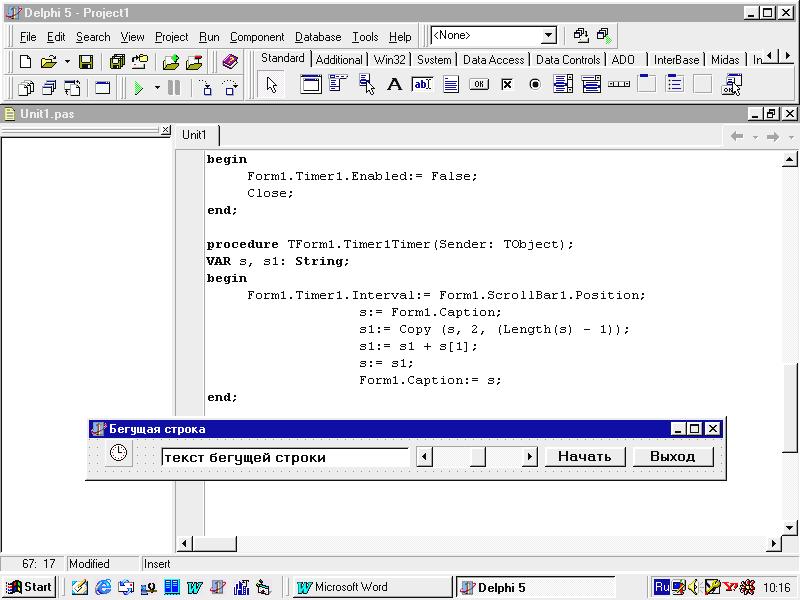Click the New Form toolbar icon
This screenshot has height=600, width=800.
103,88
